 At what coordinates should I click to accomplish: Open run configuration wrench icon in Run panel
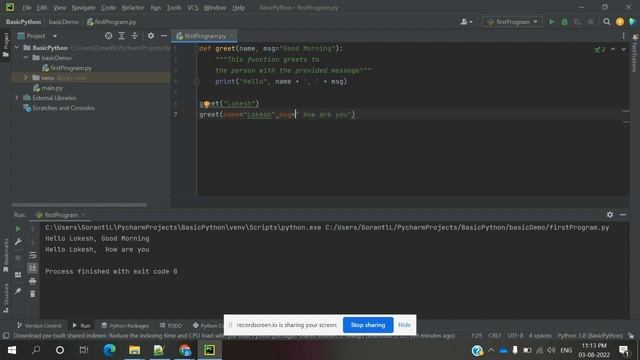[18, 242]
